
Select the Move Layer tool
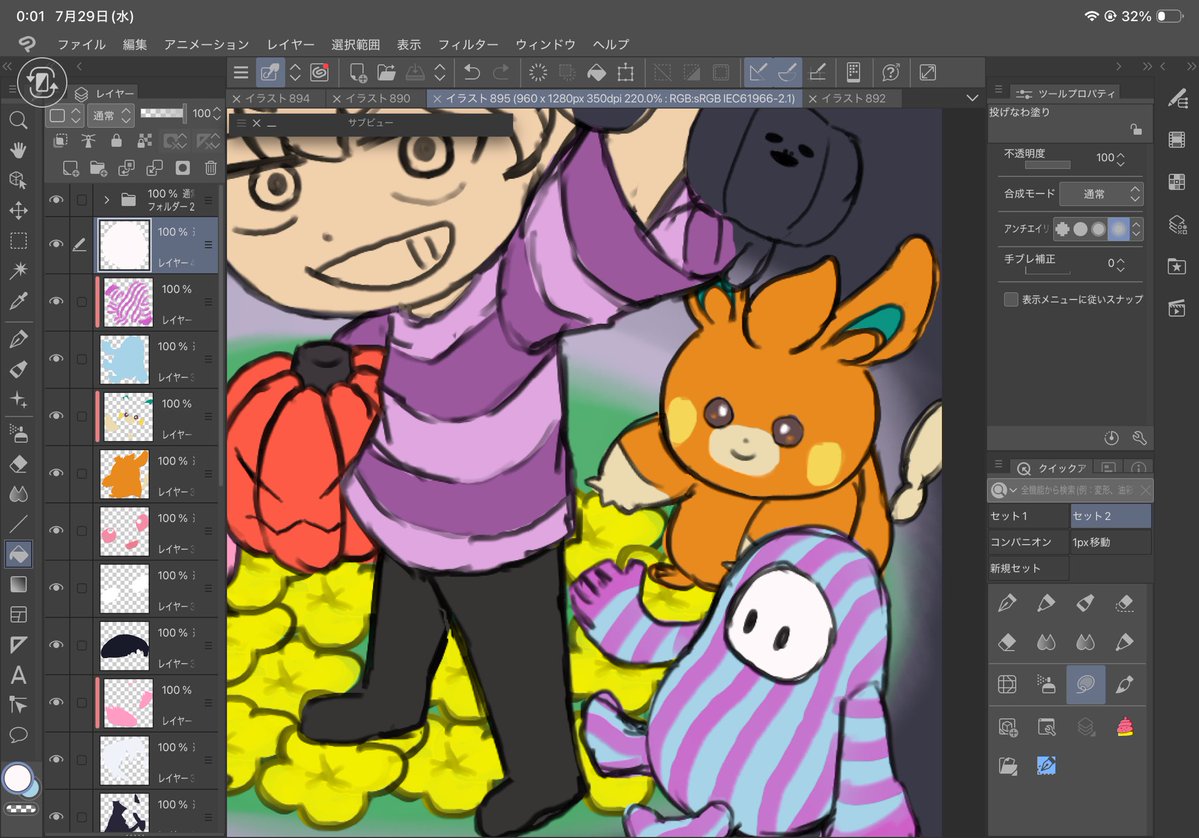pos(18,210)
